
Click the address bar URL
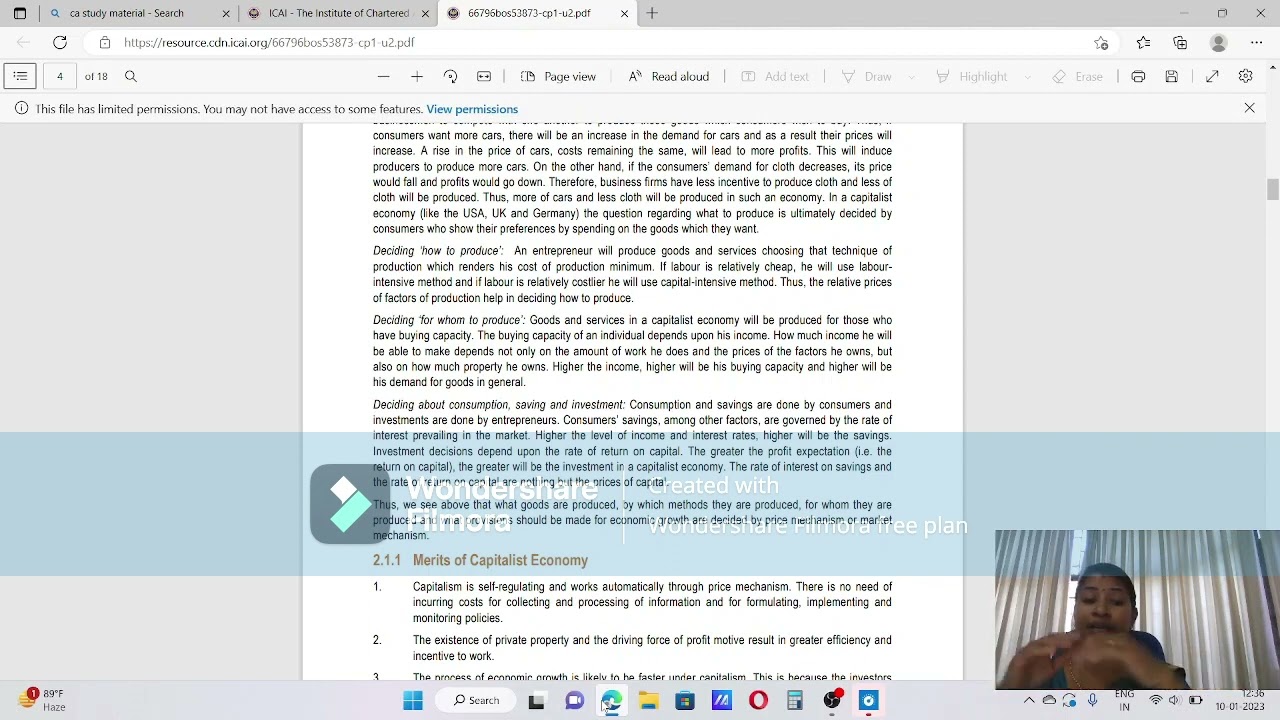point(269,42)
